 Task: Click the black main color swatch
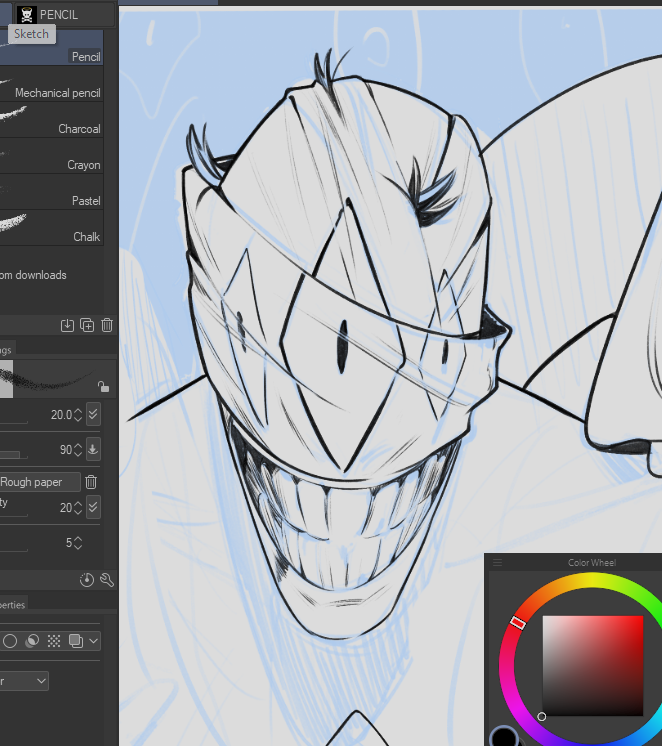click(x=504, y=737)
